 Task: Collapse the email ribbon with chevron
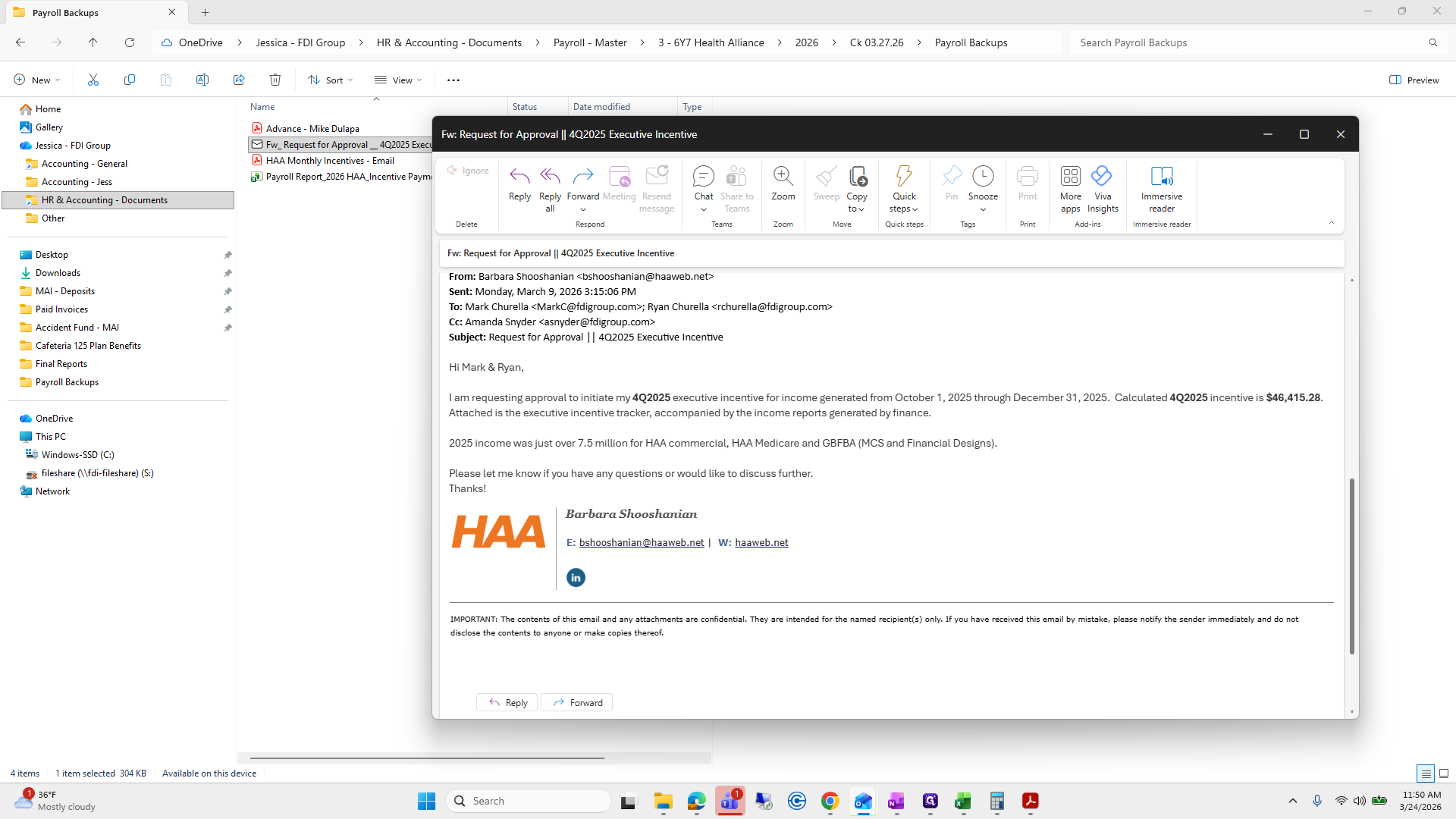click(1331, 223)
